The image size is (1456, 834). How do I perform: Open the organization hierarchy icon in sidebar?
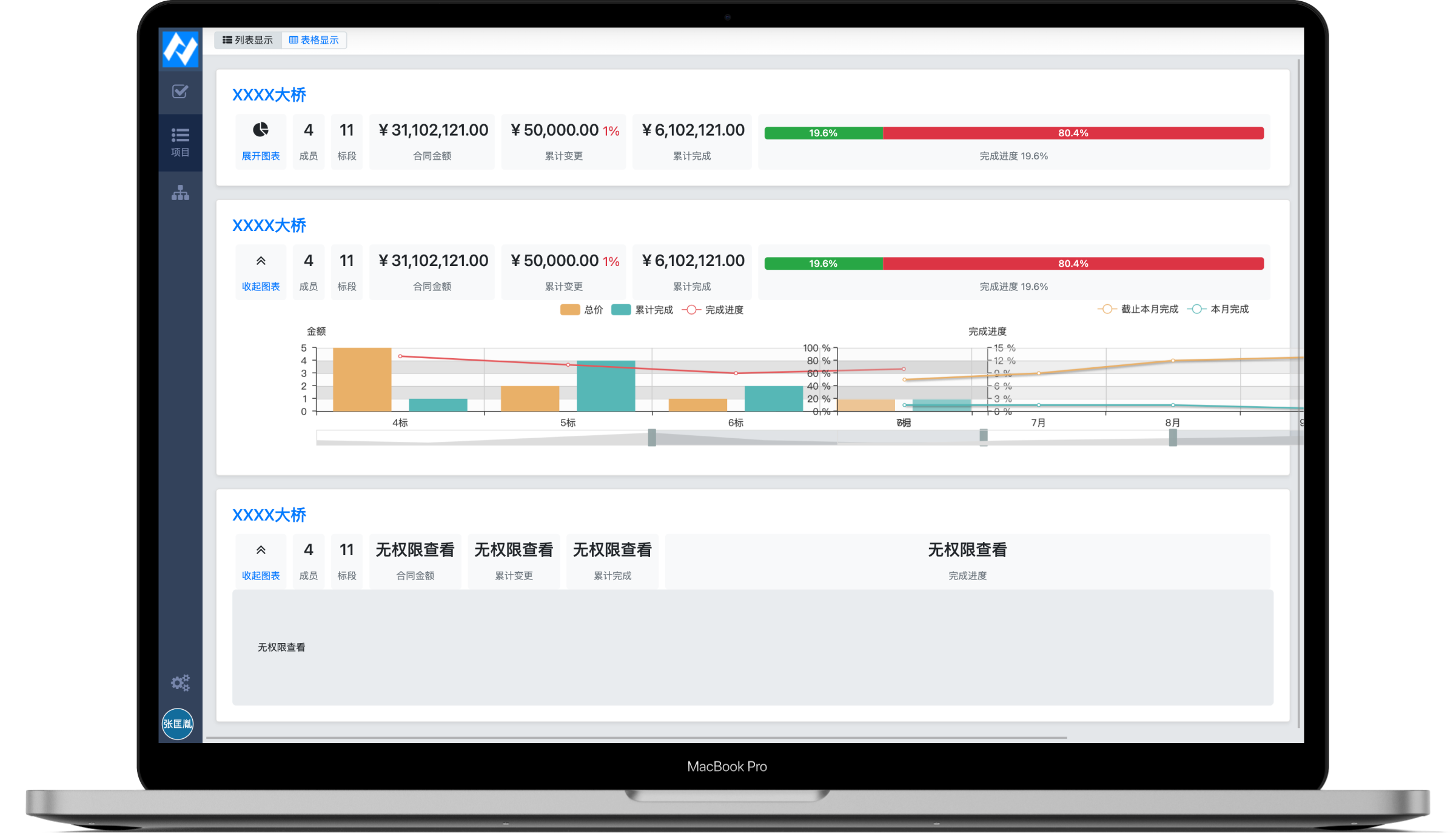[x=180, y=193]
